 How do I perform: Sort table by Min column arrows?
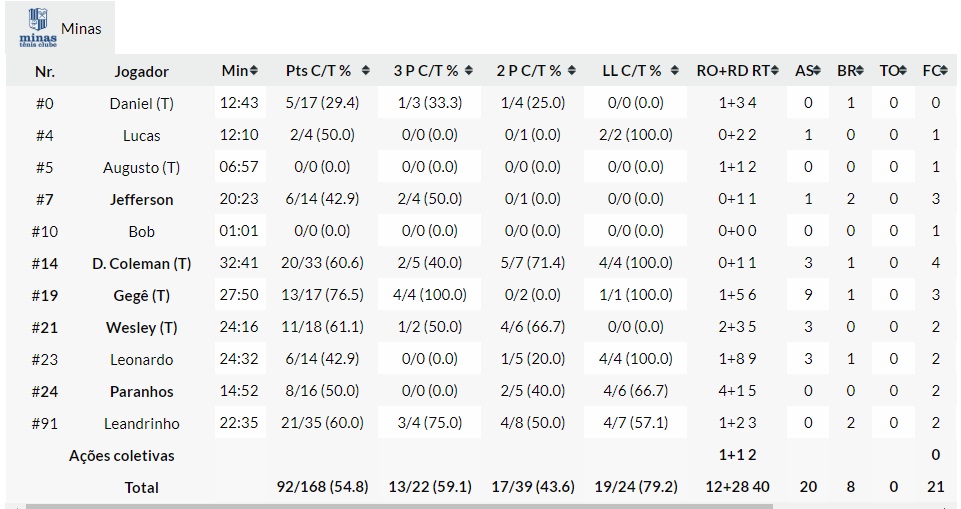(254, 71)
